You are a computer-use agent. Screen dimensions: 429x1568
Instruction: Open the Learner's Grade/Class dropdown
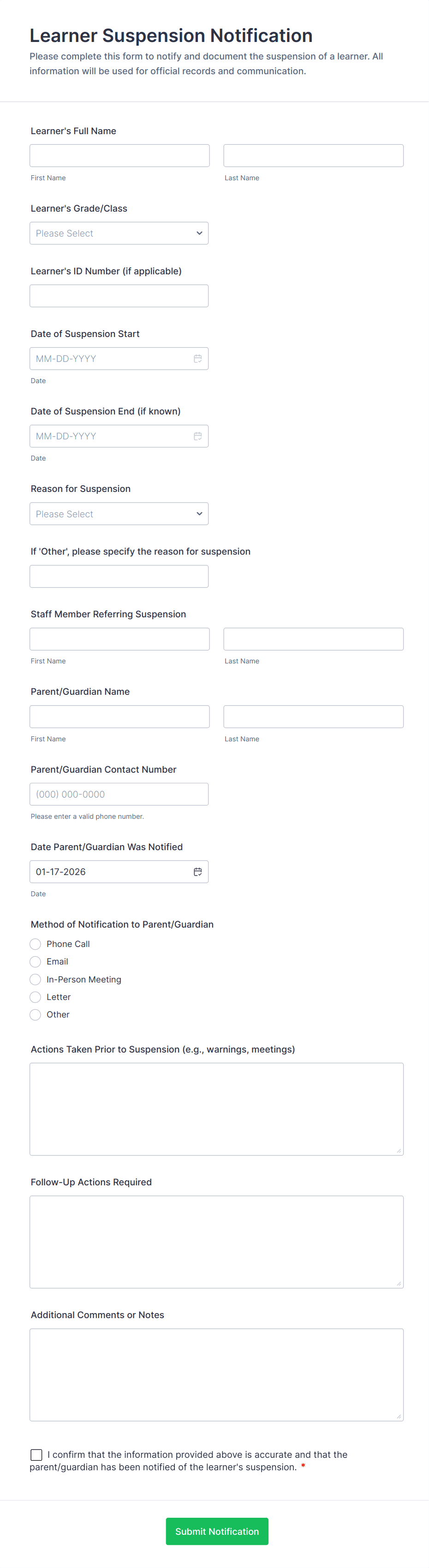(x=119, y=233)
